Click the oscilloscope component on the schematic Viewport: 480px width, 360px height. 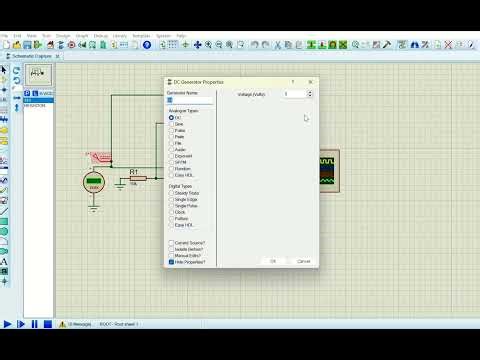(x=329, y=171)
